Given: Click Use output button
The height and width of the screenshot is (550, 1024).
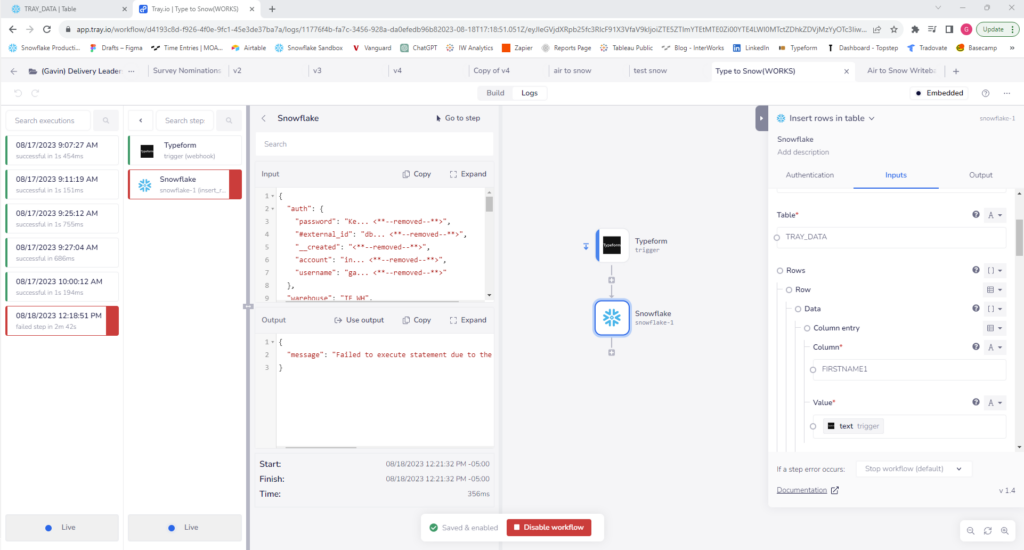Looking at the screenshot, I should 359,321.
